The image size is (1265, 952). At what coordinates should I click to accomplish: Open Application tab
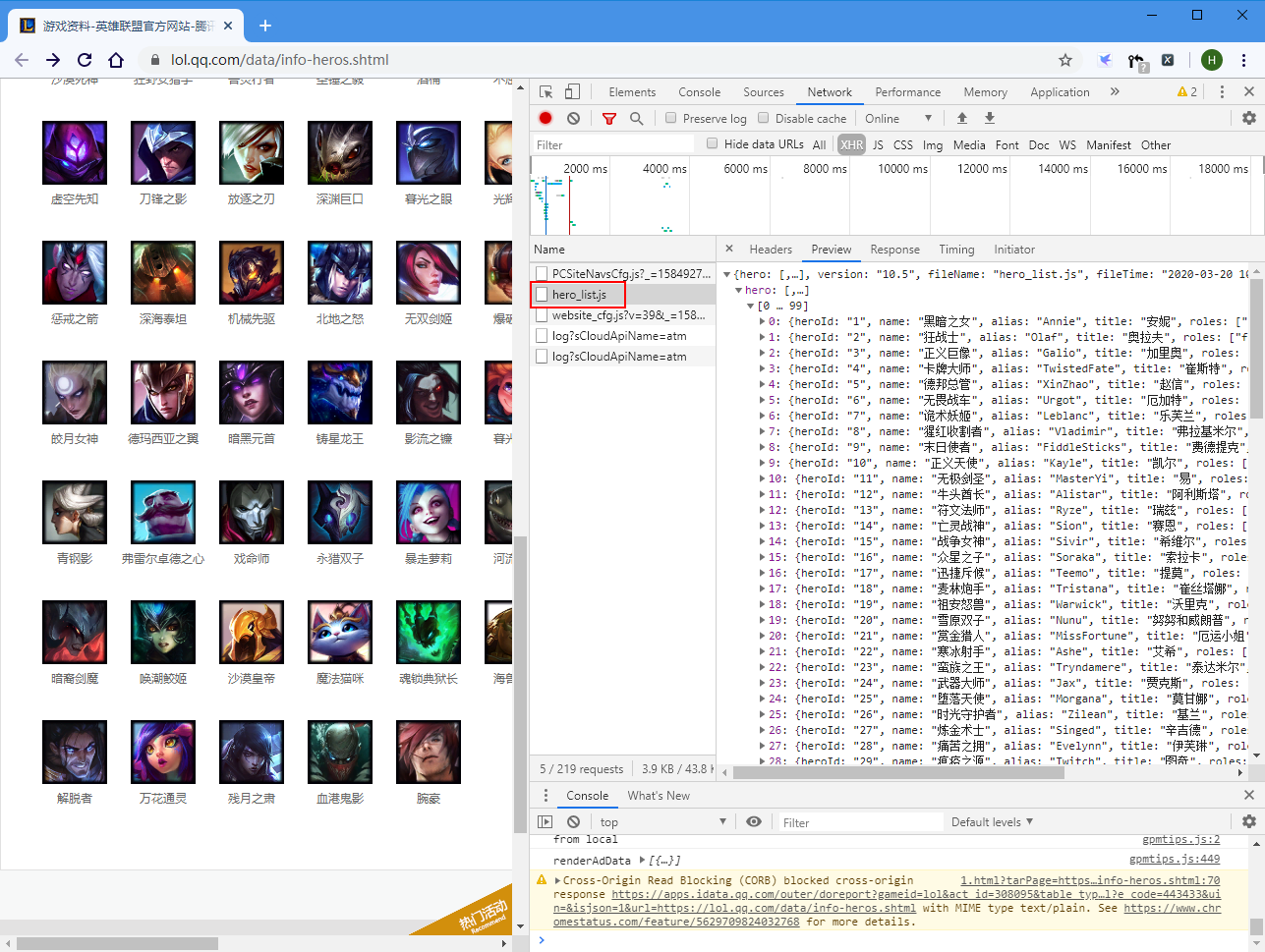click(1060, 91)
